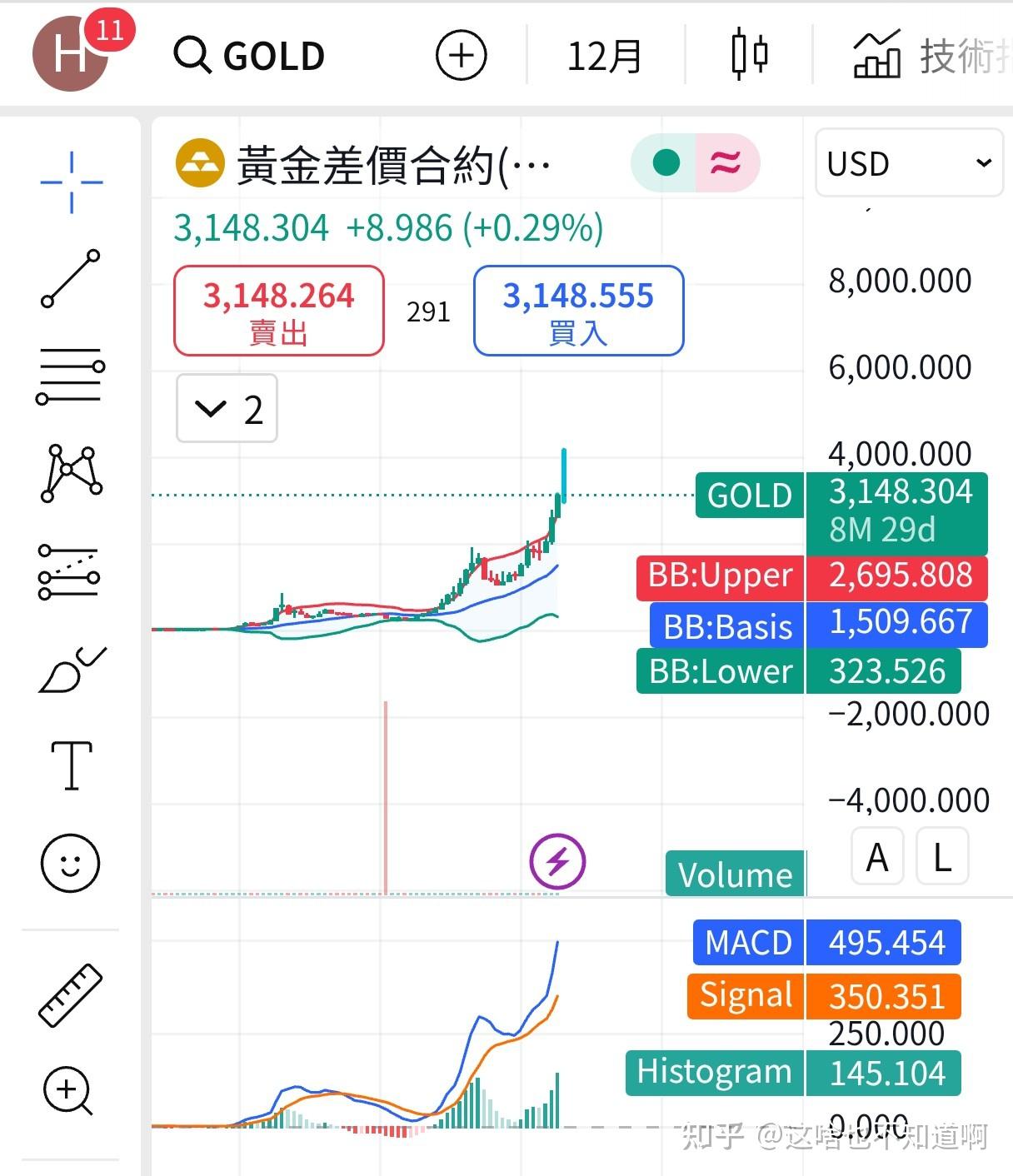Enable auto scale with the A button
1013x1176 pixels.
(x=876, y=855)
